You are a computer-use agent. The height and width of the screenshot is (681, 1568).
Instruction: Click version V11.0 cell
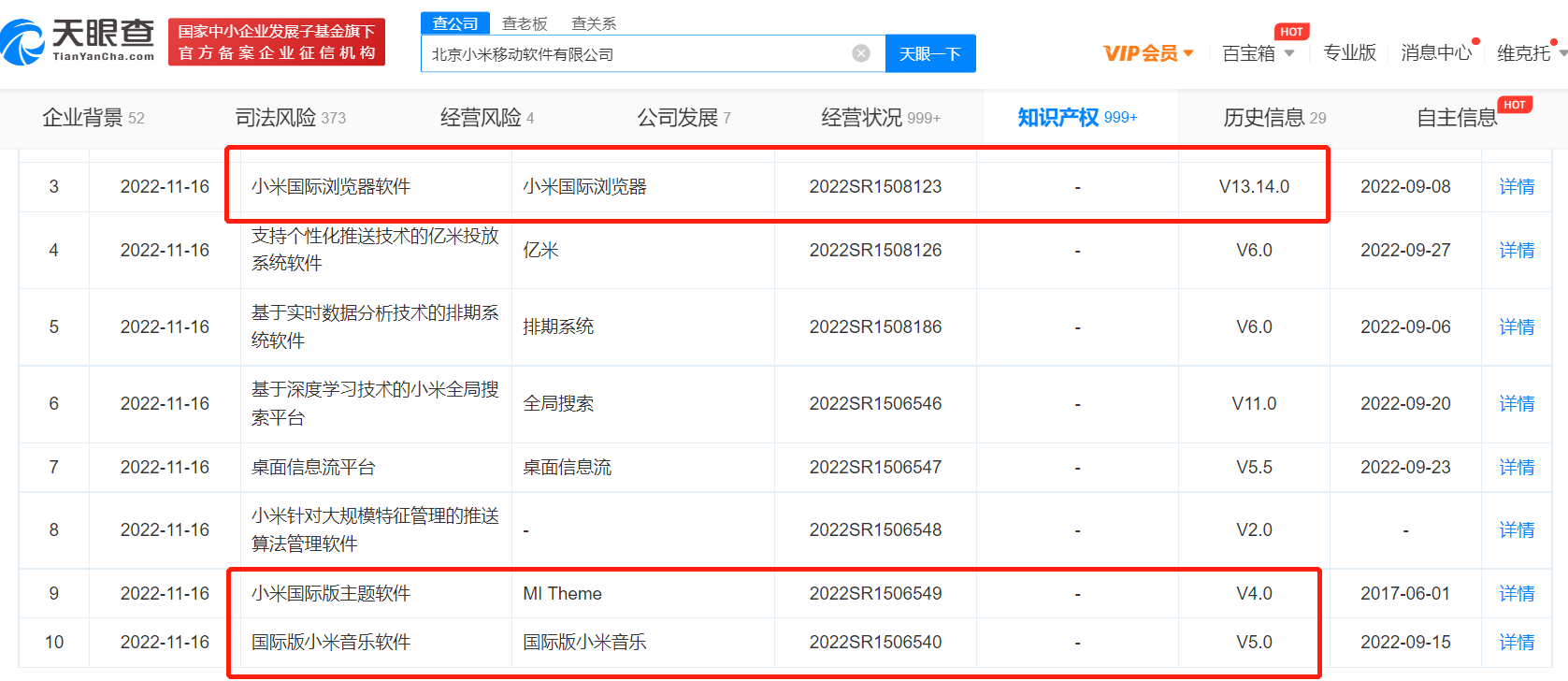tap(1254, 403)
